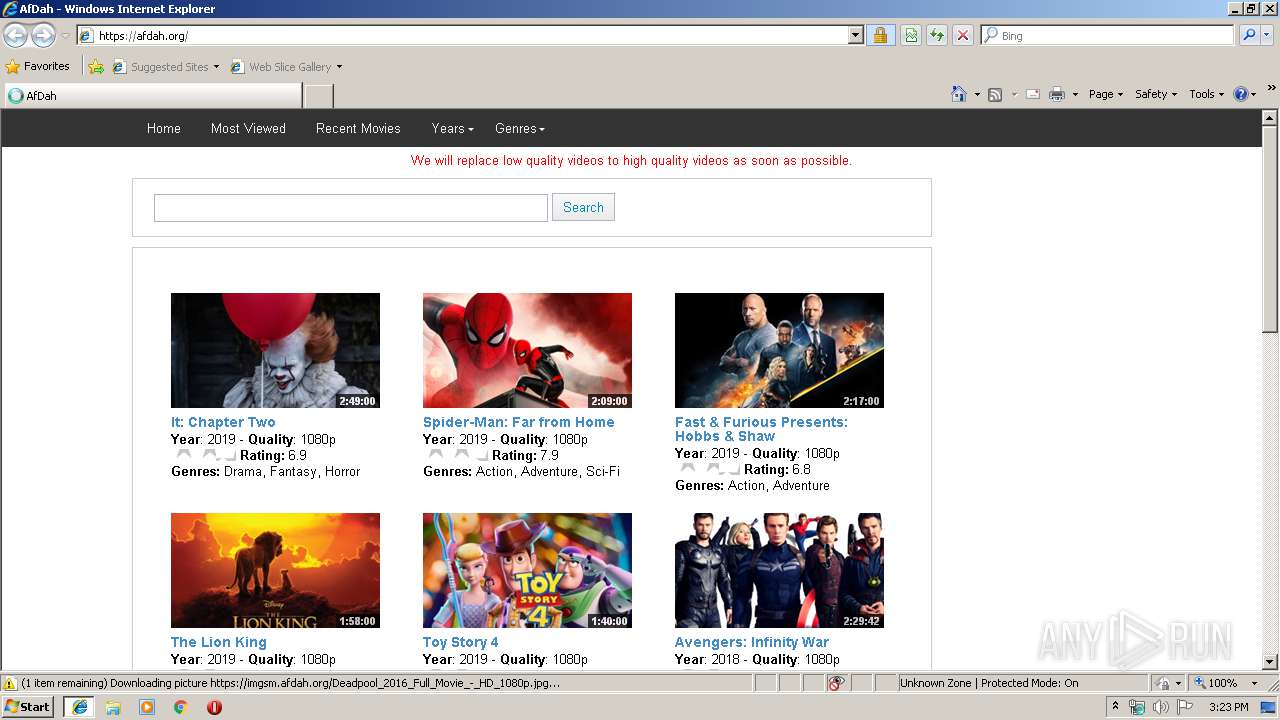Screen dimensions: 1280x720
Task: Click the Home page icon in command bar
Action: [959, 94]
